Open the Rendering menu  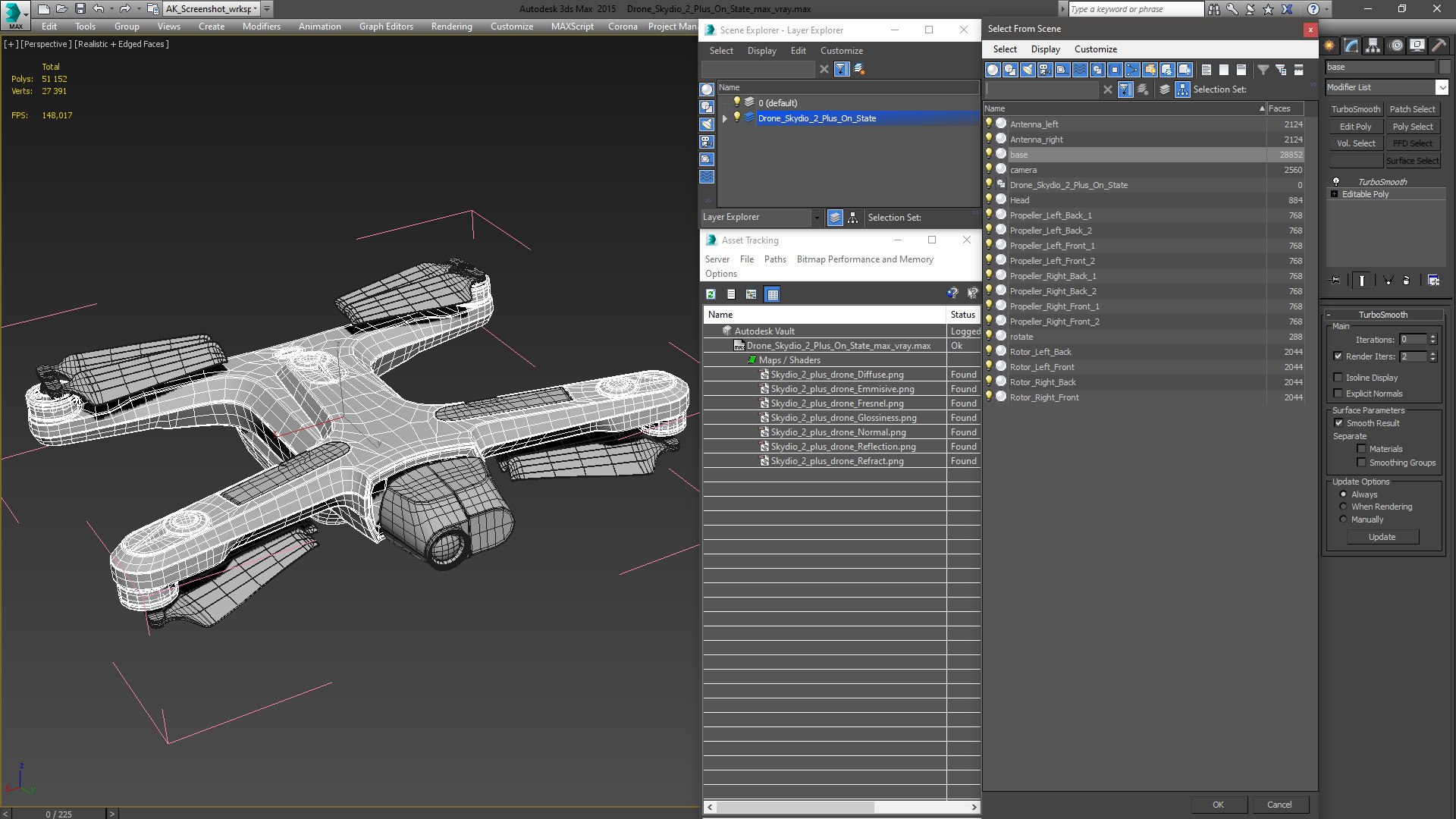click(x=451, y=27)
